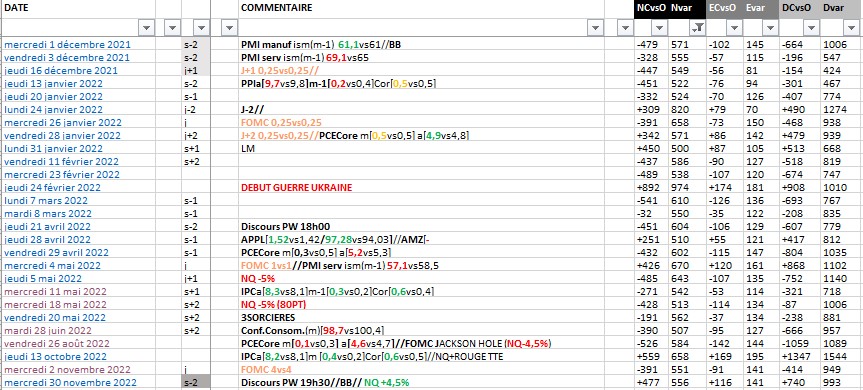Select the ECvsO header cell
The image size is (863, 390).
point(725,8)
